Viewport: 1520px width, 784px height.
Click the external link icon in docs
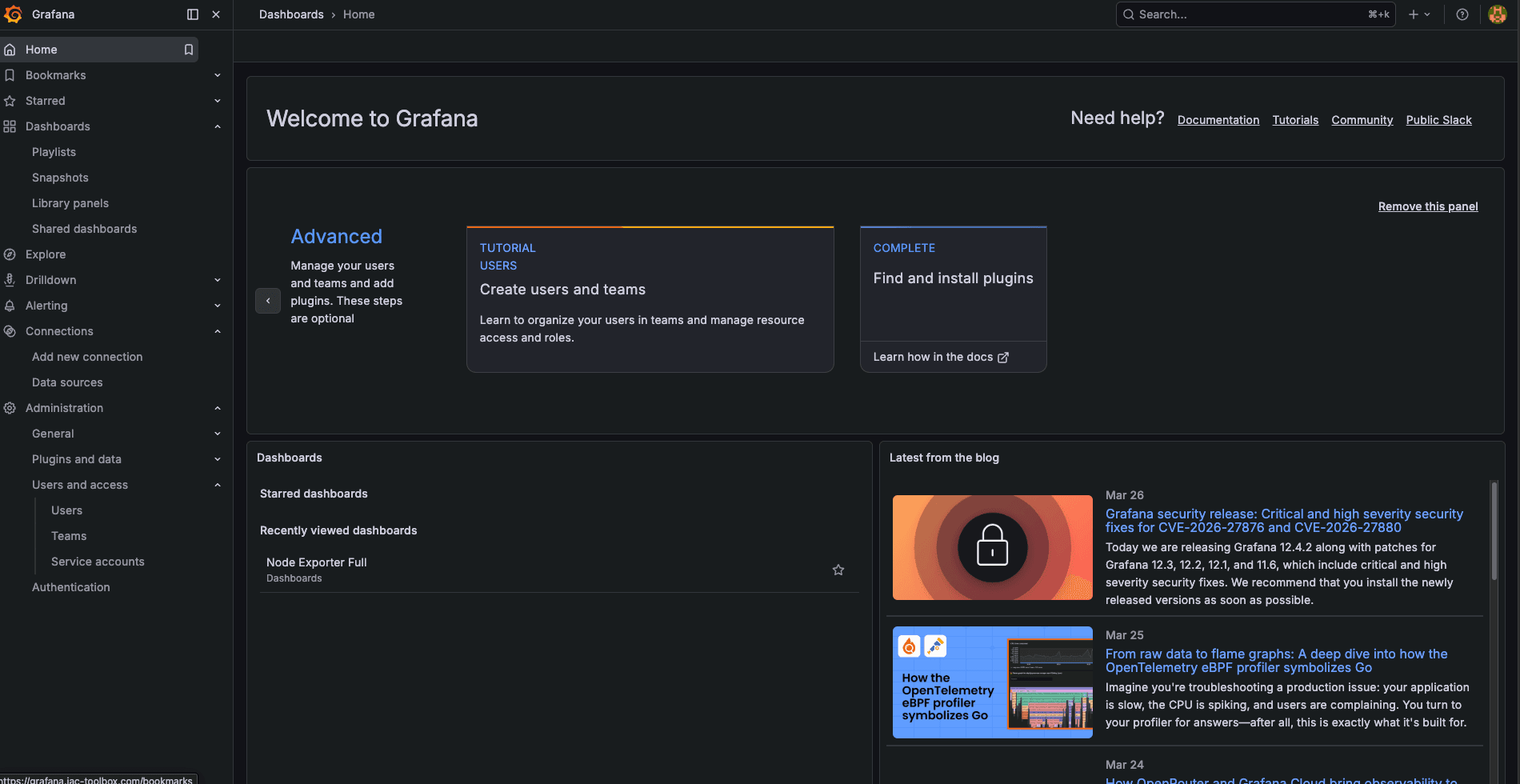(x=1003, y=358)
